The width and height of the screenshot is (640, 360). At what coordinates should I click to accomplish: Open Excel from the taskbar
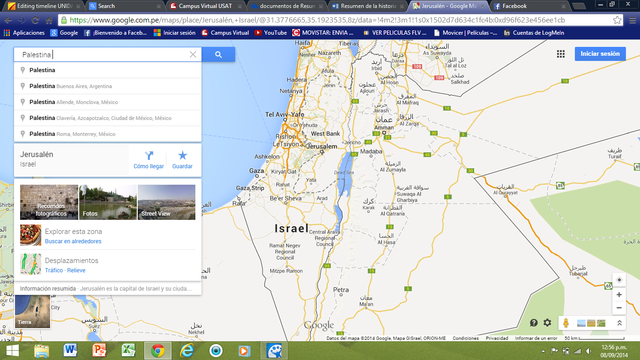(129, 351)
